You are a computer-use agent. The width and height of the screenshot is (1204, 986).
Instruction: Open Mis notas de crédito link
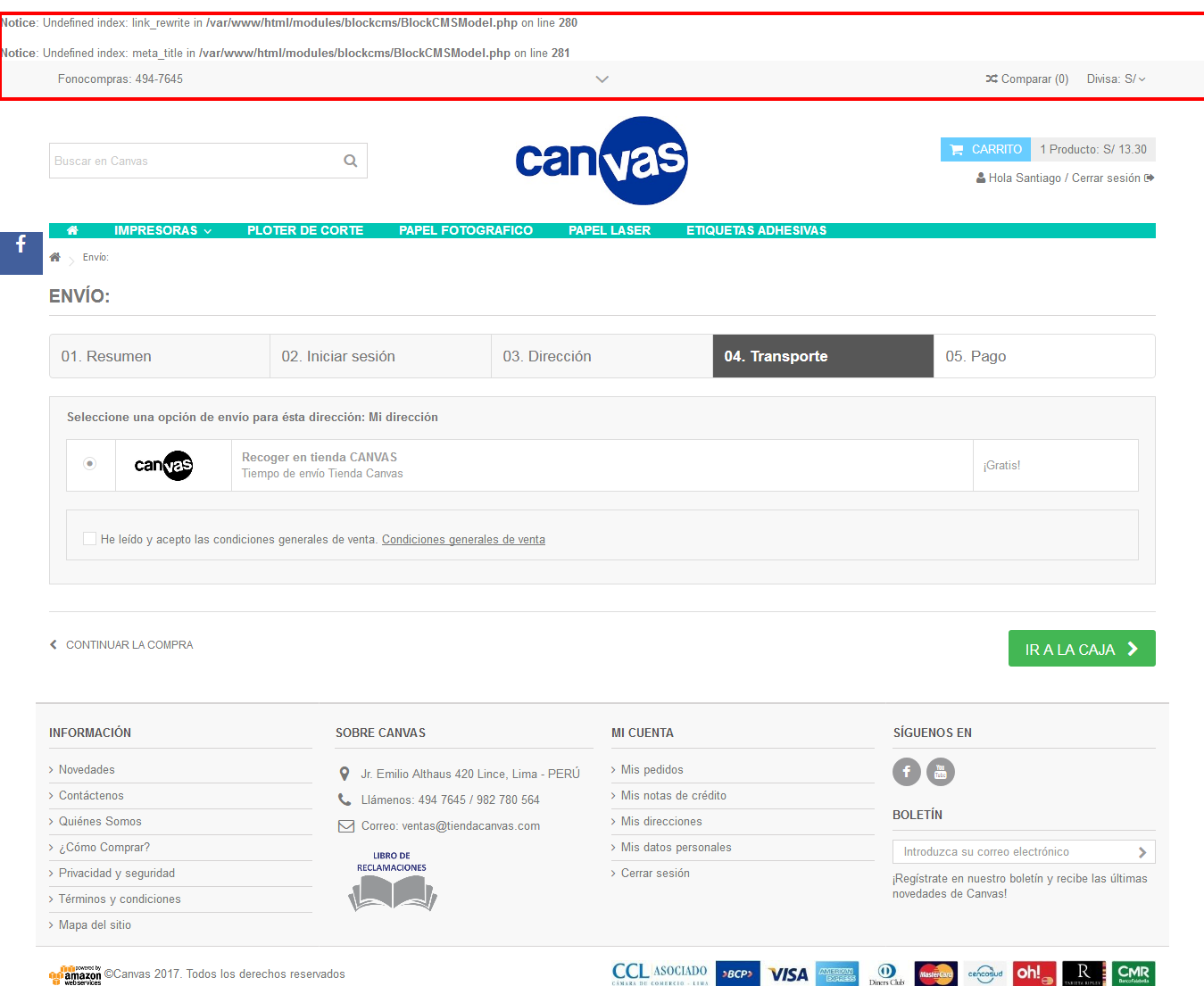[x=674, y=796]
